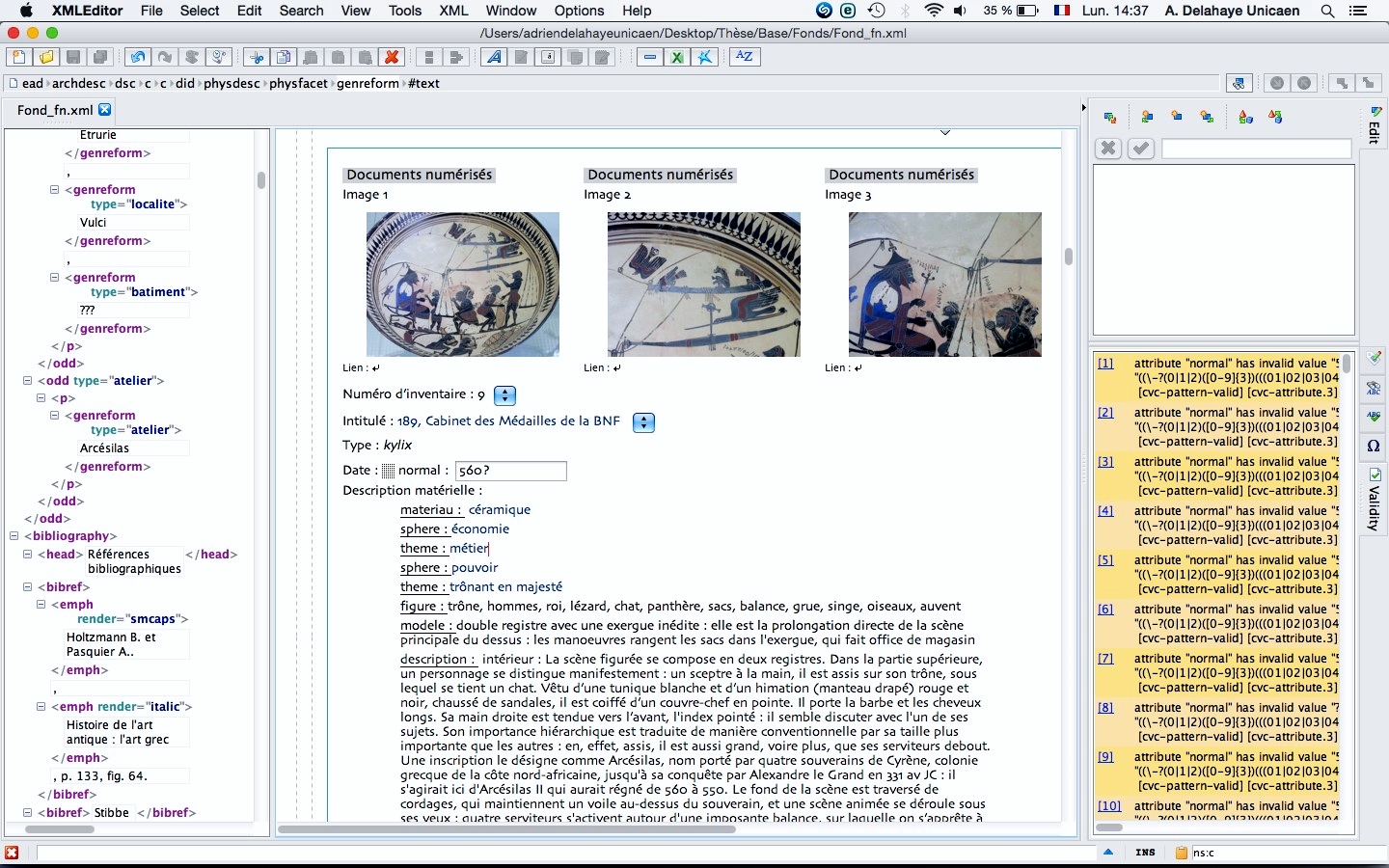Open macOS Spotlight search

[1328, 11]
